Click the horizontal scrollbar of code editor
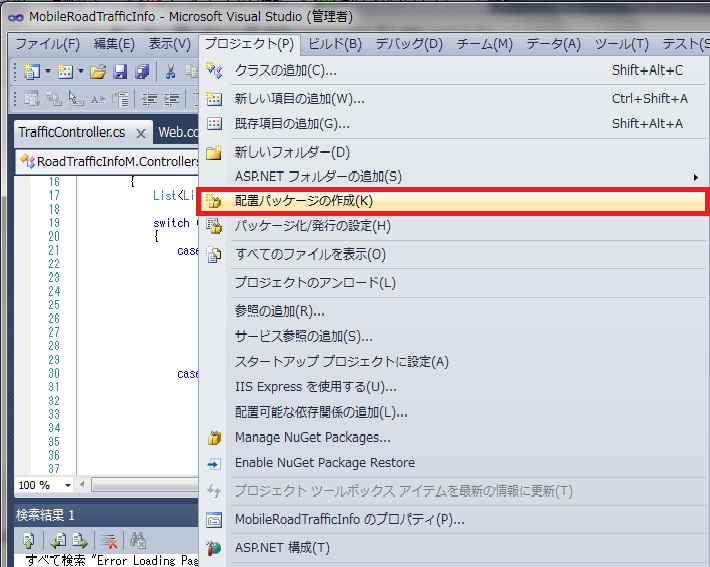Image resolution: width=710 pixels, height=567 pixels. (x=145, y=485)
